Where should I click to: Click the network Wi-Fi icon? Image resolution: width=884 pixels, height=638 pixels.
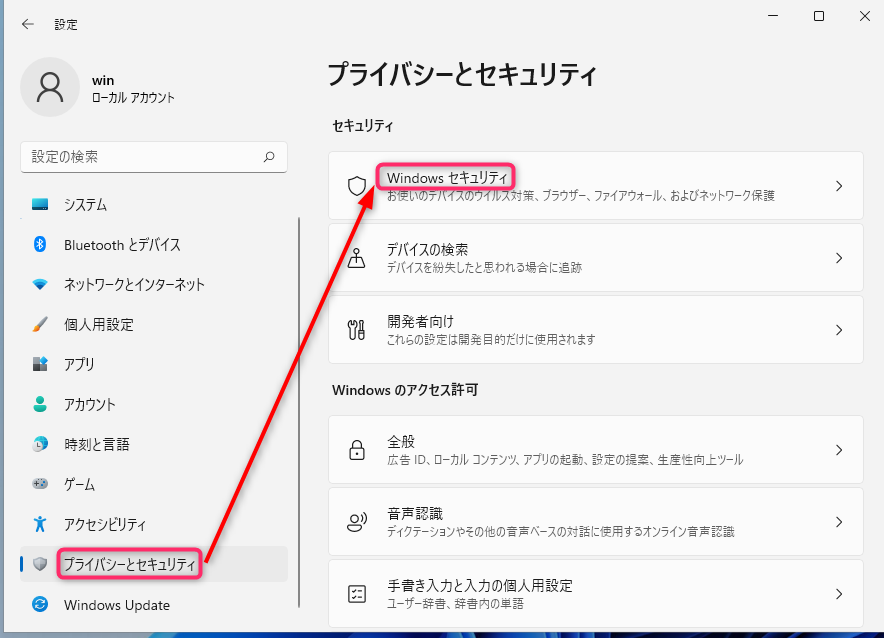point(40,284)
